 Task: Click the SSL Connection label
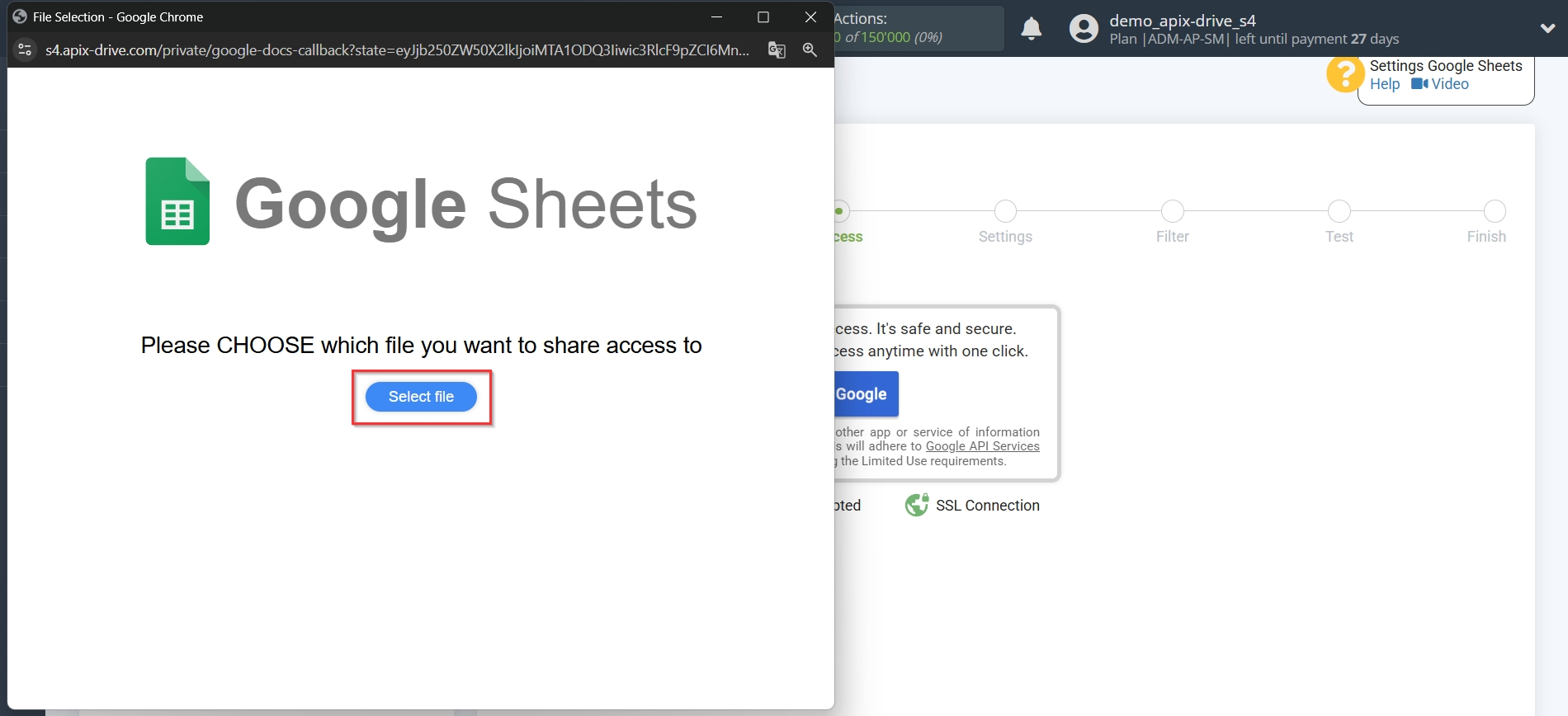[988, 506]
